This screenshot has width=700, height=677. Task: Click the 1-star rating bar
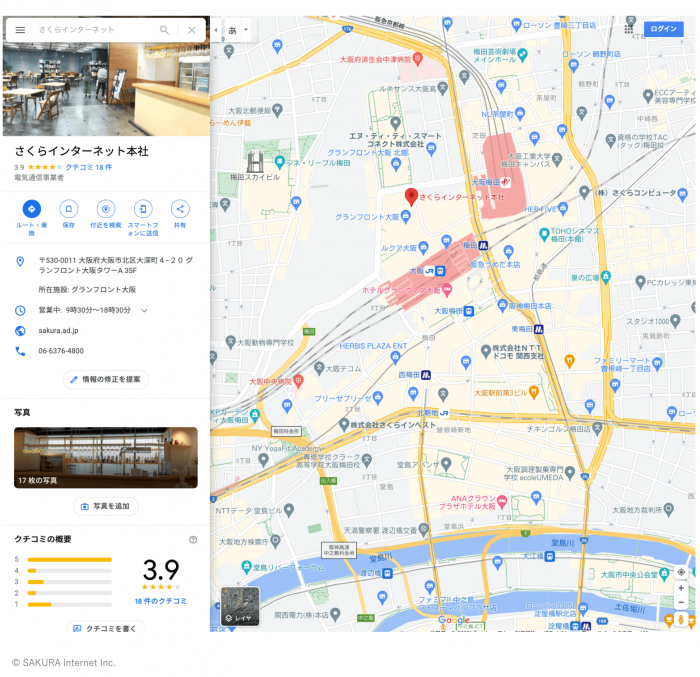click(x=70, y=604)
